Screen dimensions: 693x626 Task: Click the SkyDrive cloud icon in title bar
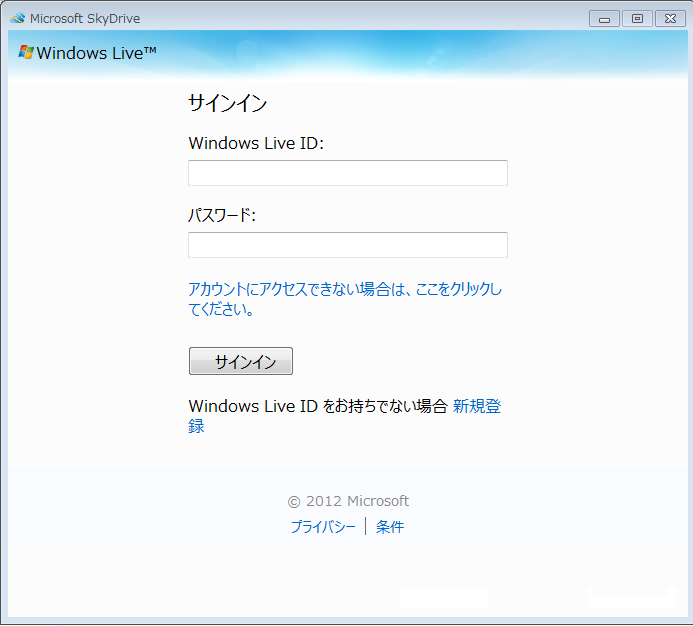click(x=18, y=18)
